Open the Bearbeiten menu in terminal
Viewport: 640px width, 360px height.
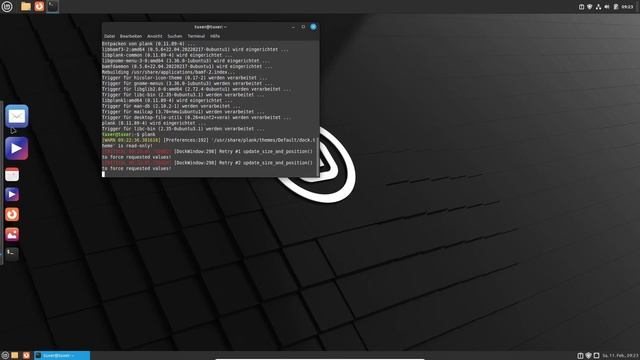click(131, 36)
